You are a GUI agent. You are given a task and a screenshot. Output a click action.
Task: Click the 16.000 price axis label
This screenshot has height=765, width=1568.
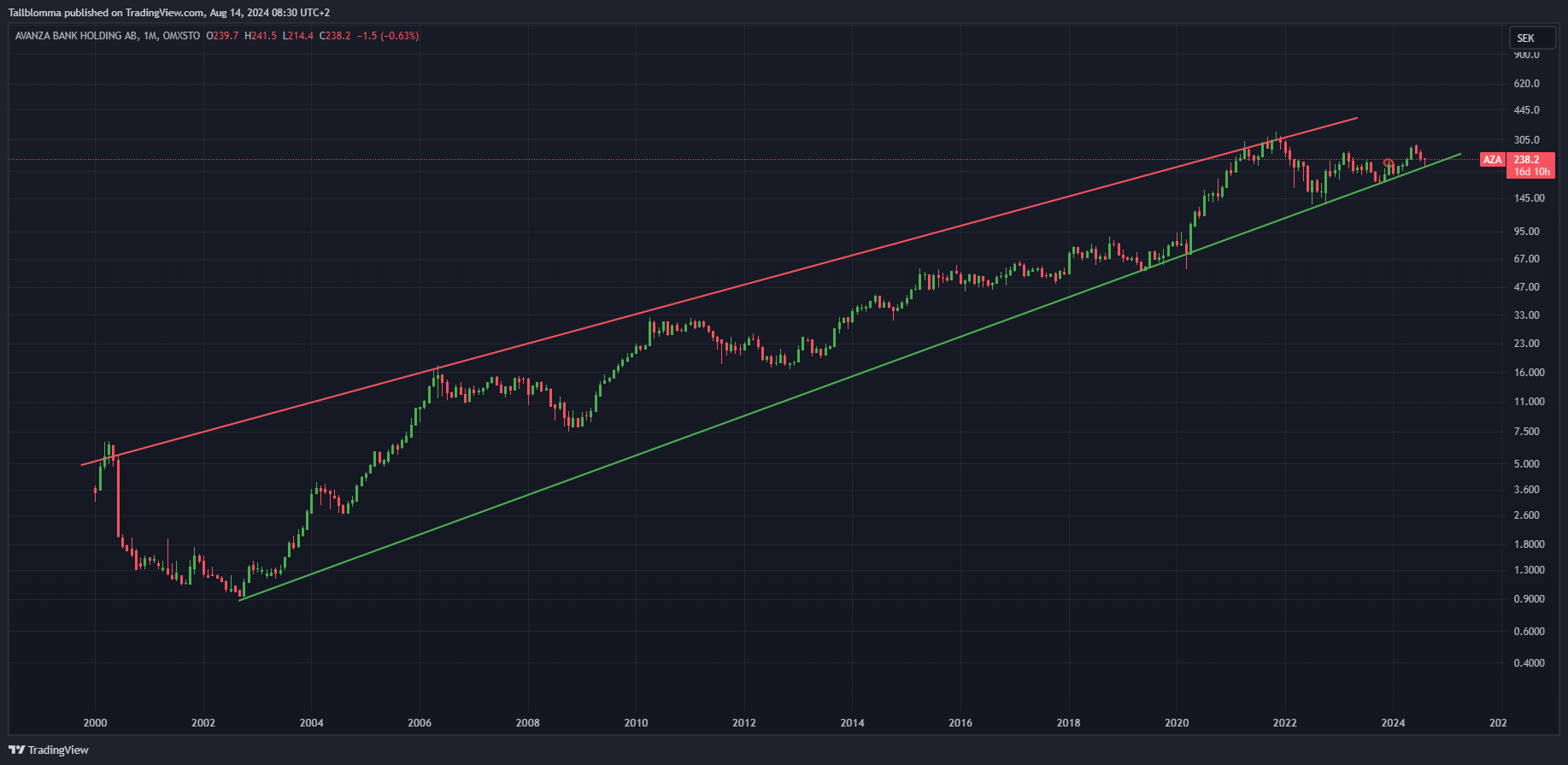1529,373
